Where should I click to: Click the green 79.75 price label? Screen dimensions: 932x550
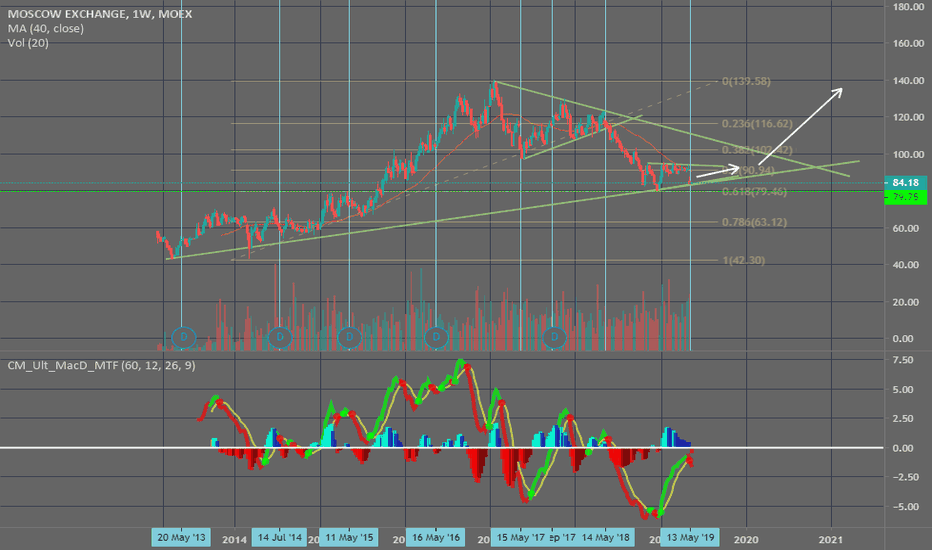coord(905,197)
